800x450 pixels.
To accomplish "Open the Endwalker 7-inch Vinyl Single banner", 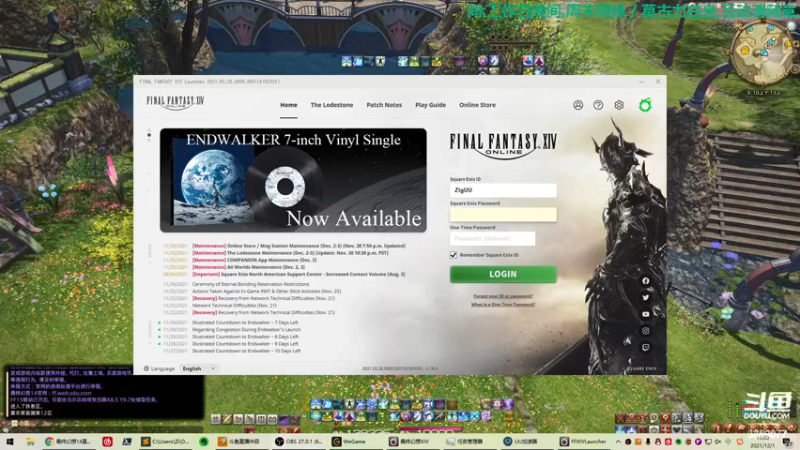I will (293, 180).
